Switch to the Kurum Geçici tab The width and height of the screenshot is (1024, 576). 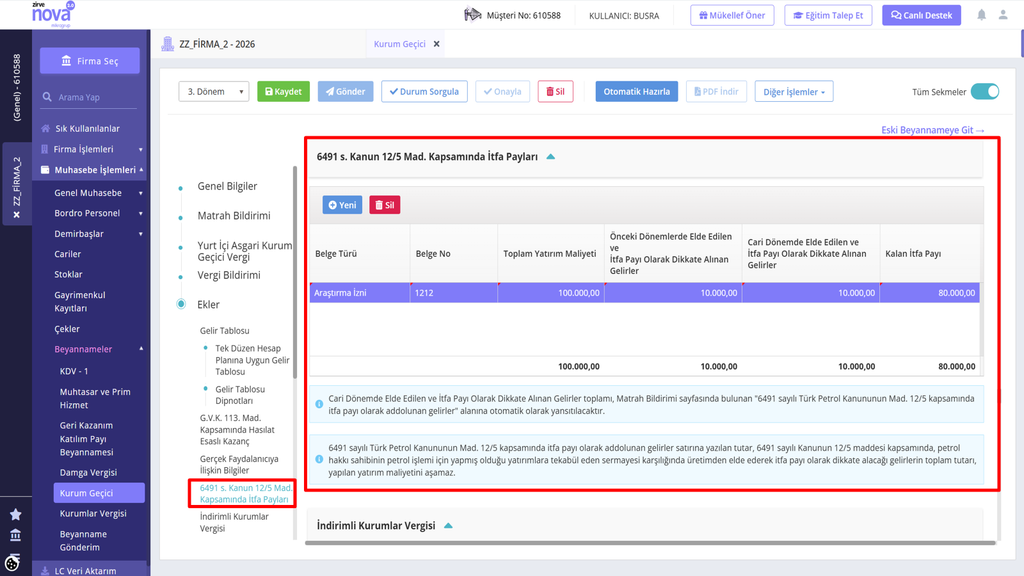point(400,44)
